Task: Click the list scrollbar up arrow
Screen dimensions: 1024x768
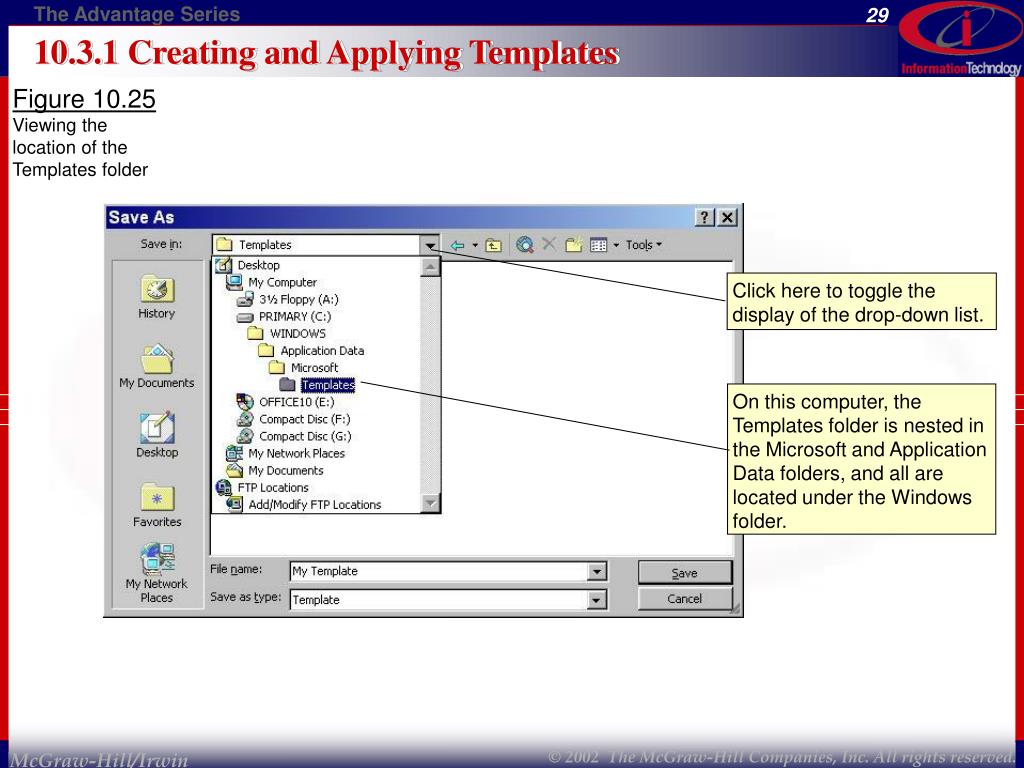Action: [x=430, y=266]
